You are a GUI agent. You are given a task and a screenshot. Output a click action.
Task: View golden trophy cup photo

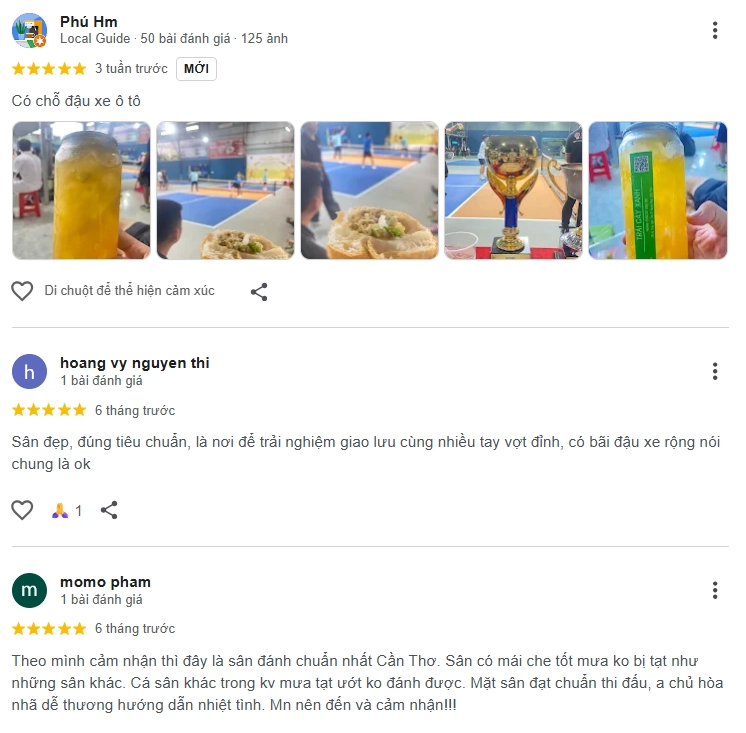tap(513, 190)
